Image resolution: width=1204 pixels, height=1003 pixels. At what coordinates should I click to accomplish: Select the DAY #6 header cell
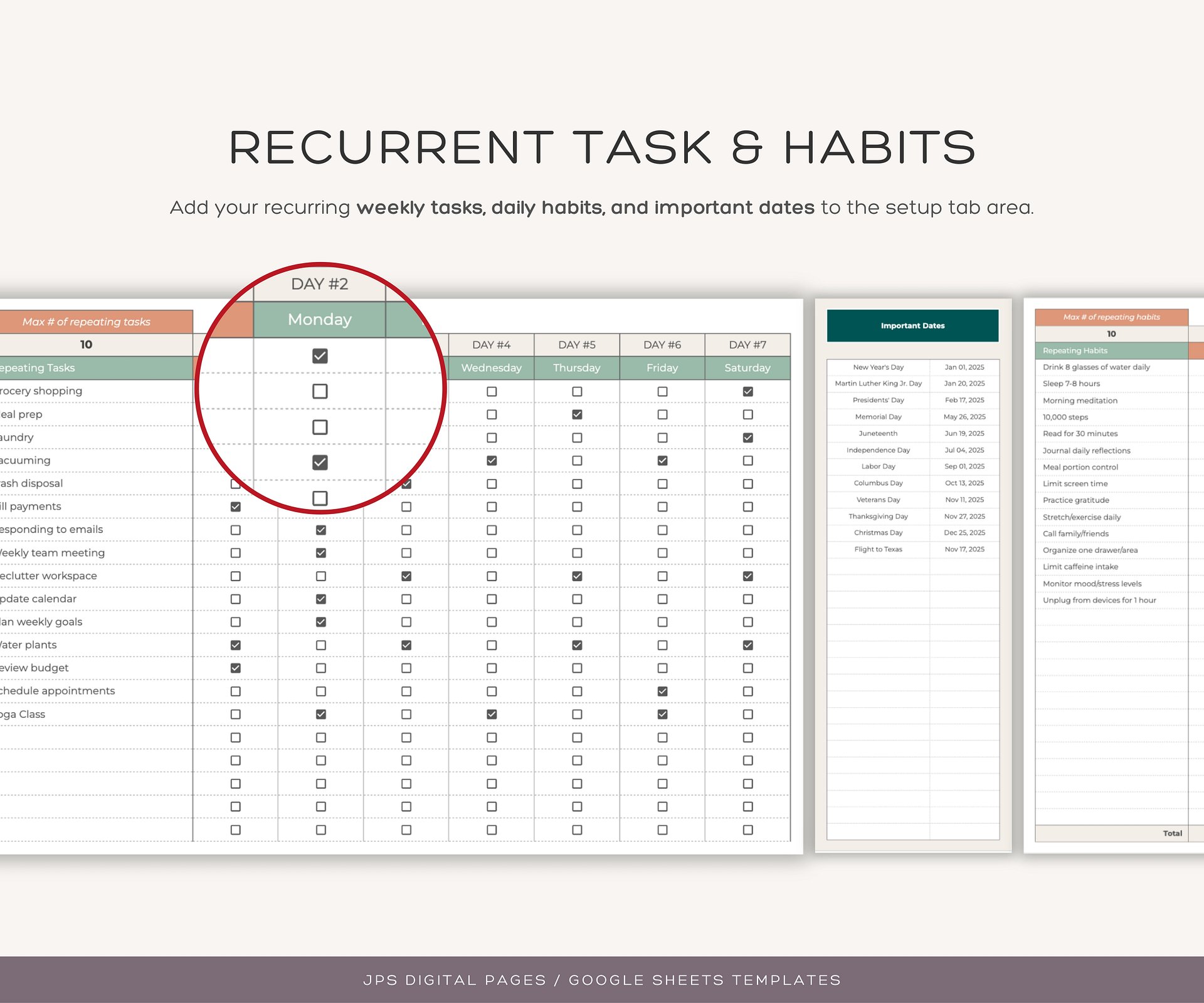(x=662, y=345)
